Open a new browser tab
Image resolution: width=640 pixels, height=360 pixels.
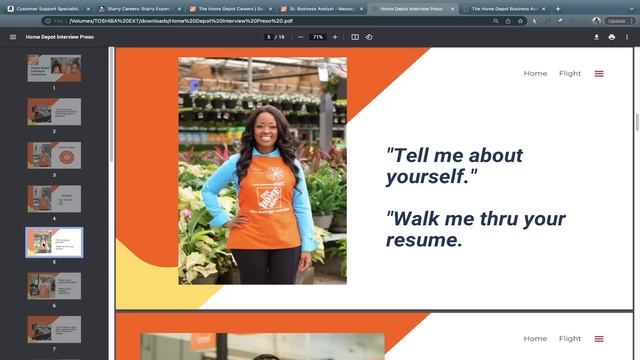[558, 9]
